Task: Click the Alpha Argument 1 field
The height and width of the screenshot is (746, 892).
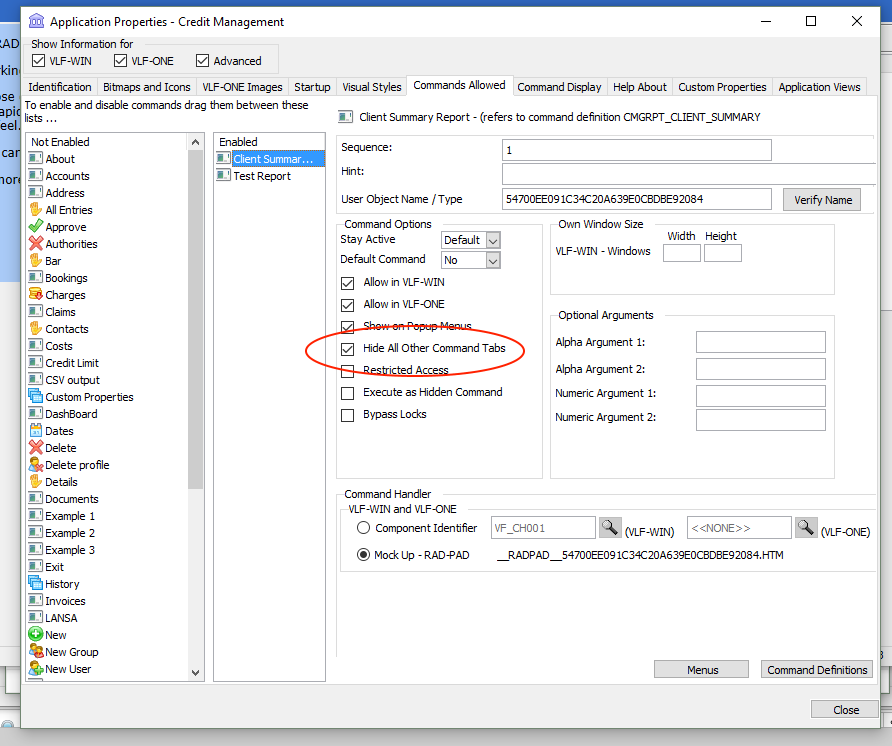Action: [x=761, y=342]
